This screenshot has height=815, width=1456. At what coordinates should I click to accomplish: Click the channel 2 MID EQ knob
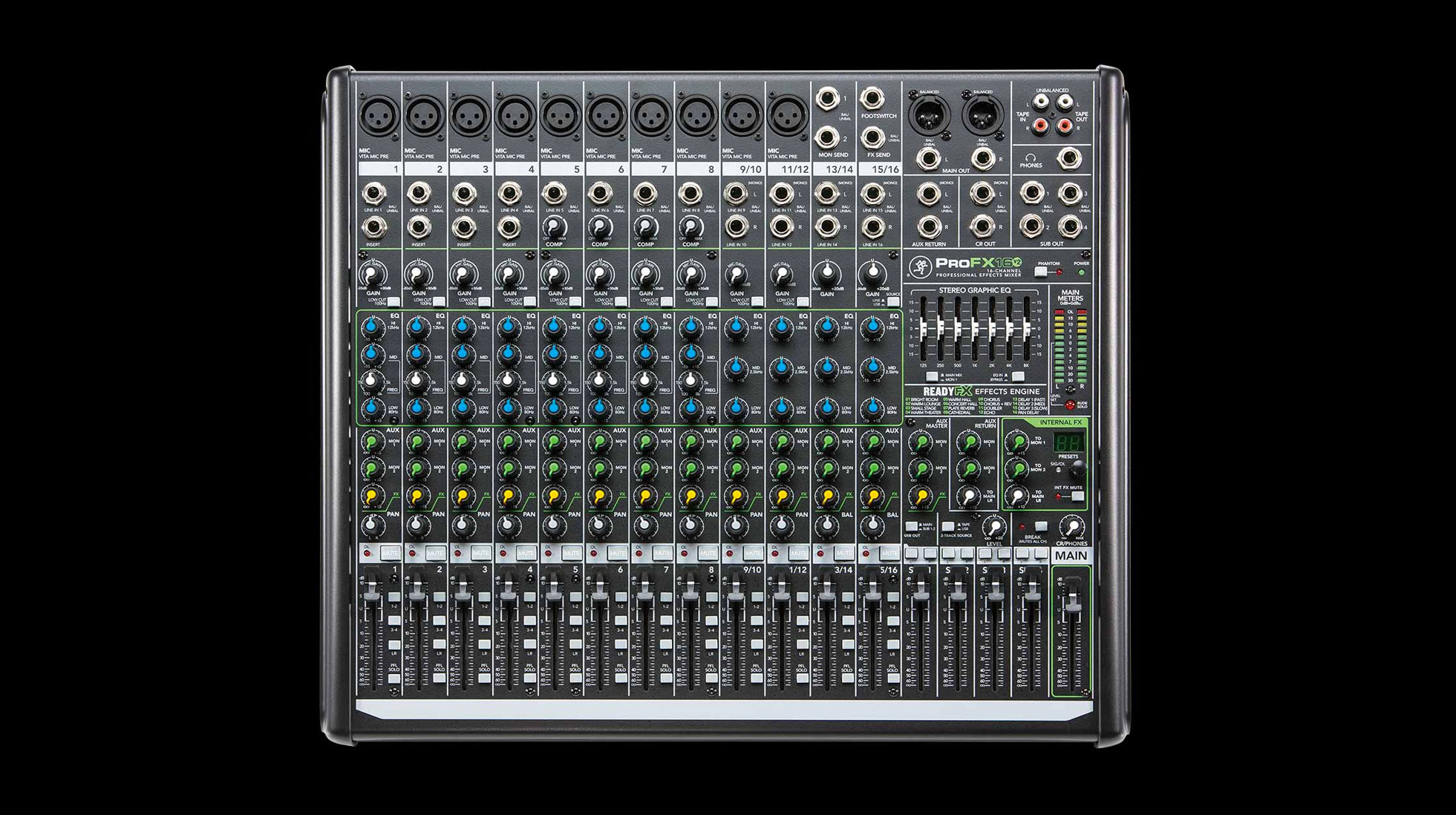417,354
